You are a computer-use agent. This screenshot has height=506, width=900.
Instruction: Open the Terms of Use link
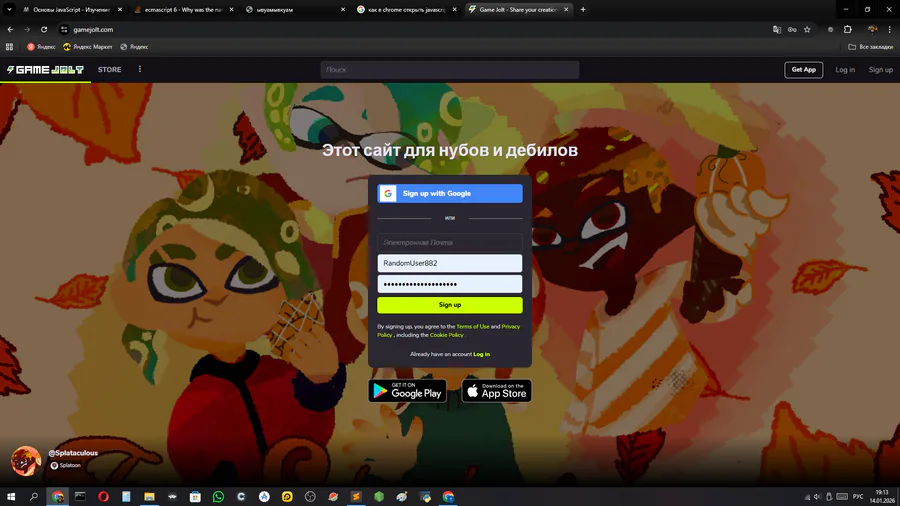472,326
